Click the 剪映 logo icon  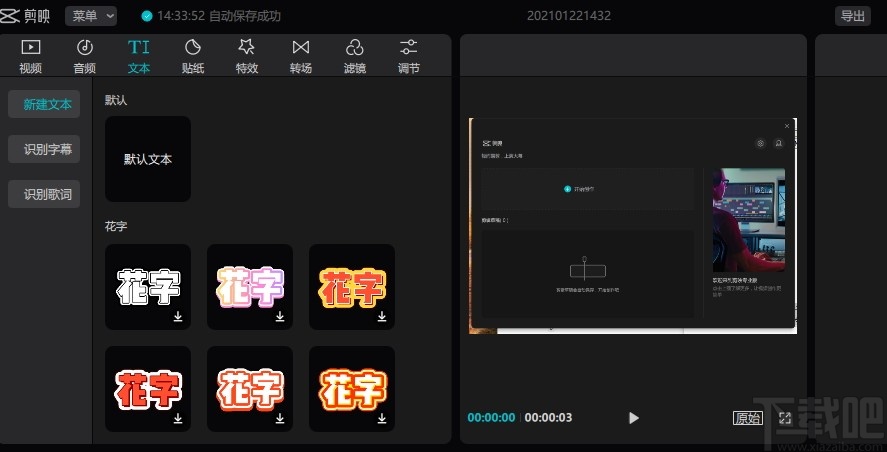click(x=10, y=16)
